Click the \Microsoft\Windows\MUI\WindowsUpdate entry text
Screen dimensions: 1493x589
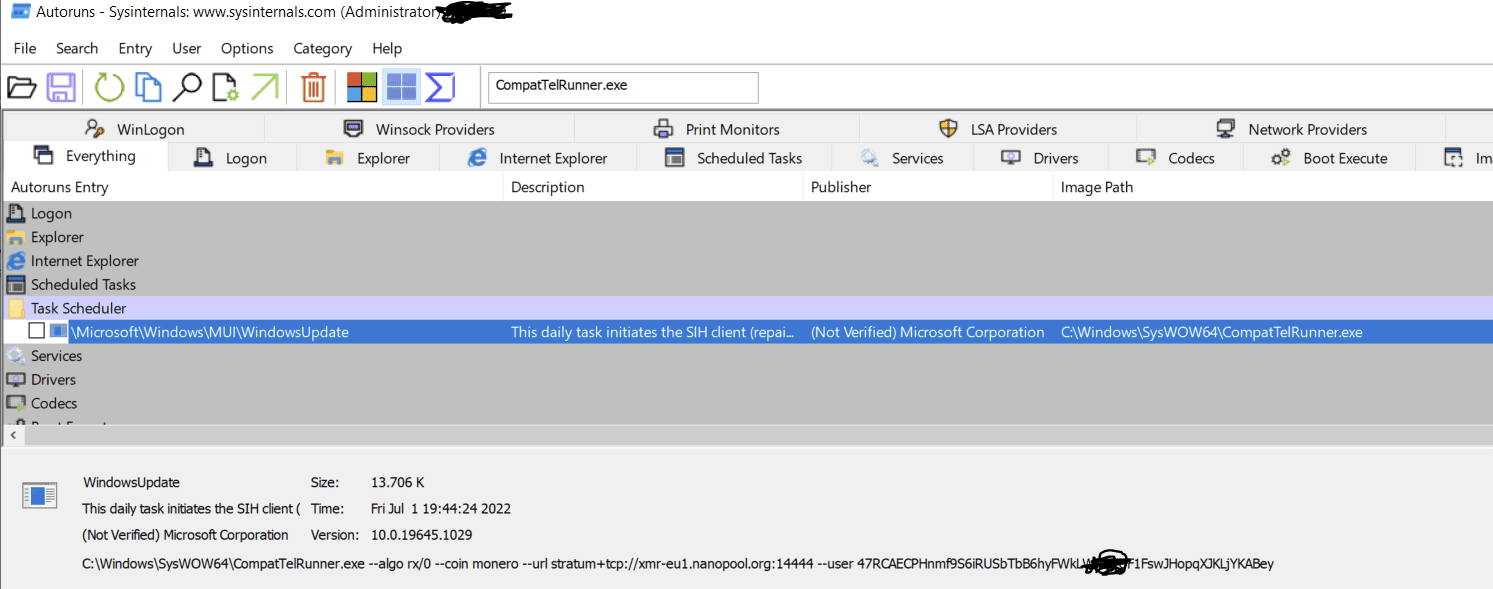tap(210, 332)
